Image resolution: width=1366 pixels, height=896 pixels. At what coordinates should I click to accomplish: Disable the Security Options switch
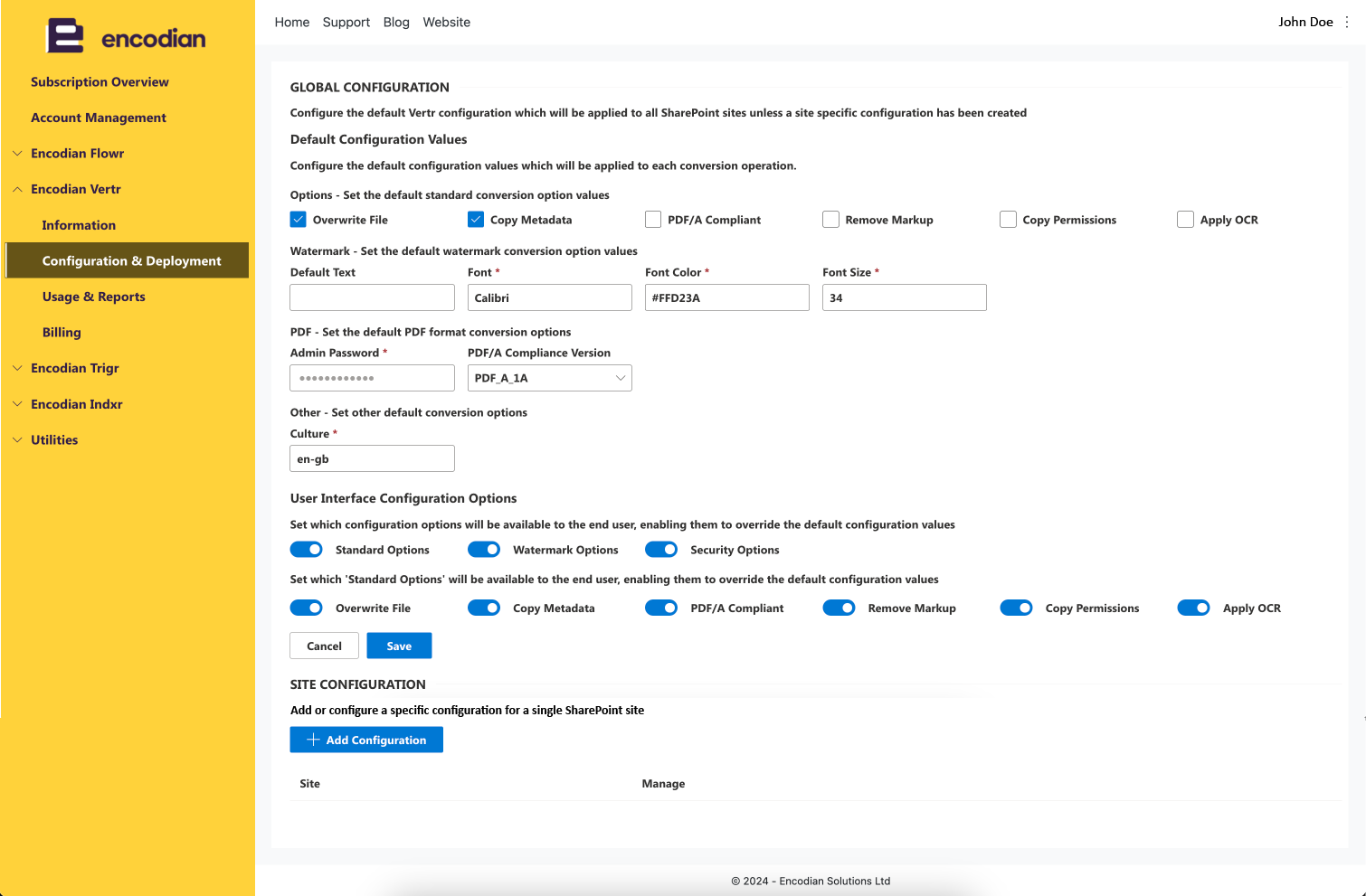click(661, 550)
